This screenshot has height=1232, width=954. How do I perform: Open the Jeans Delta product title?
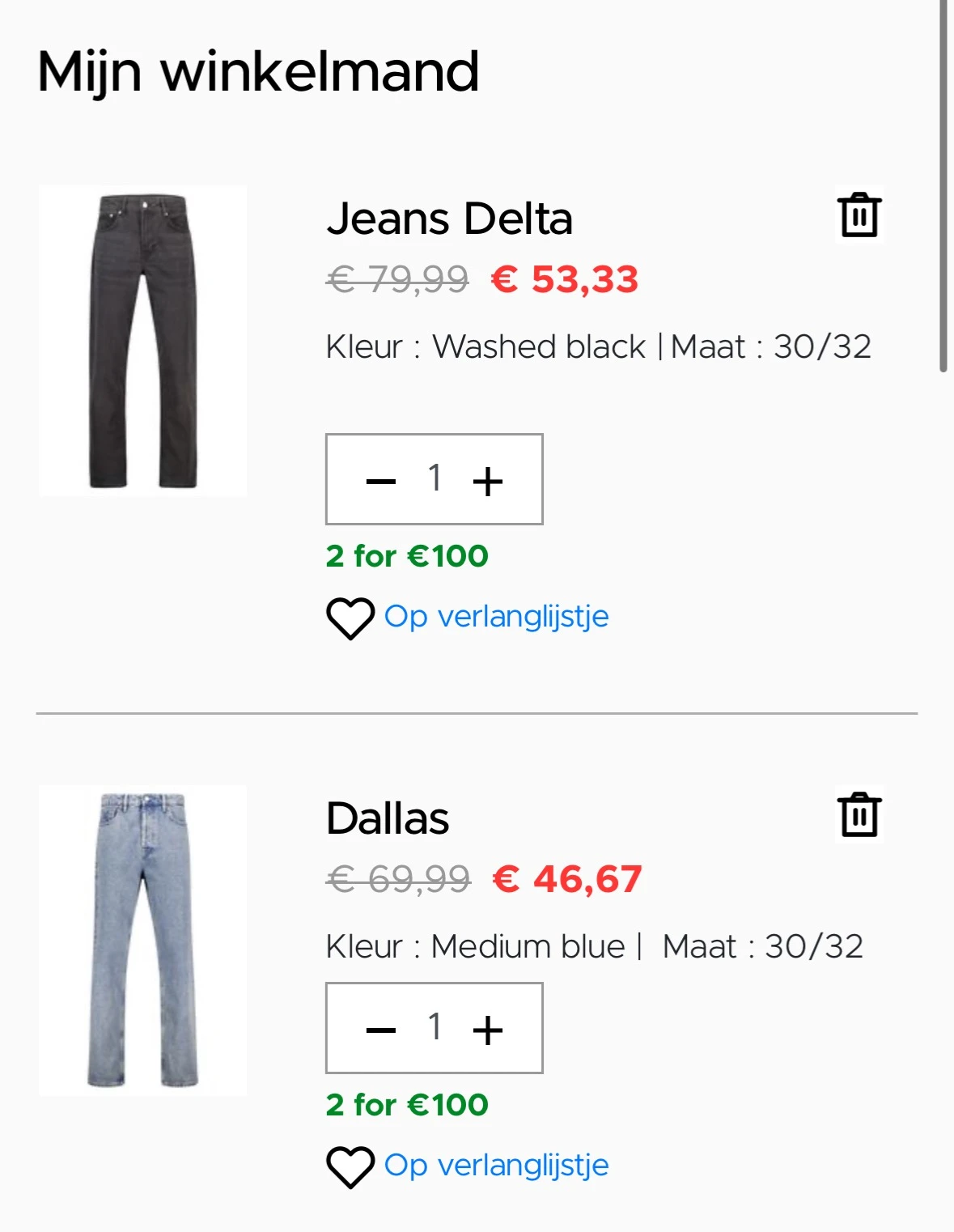(x=449, y=219)
